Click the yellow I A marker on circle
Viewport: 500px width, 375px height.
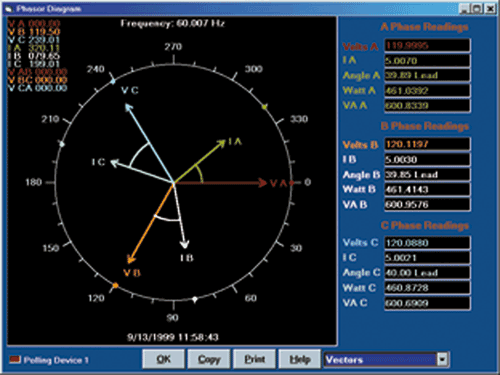pos(265,107)
